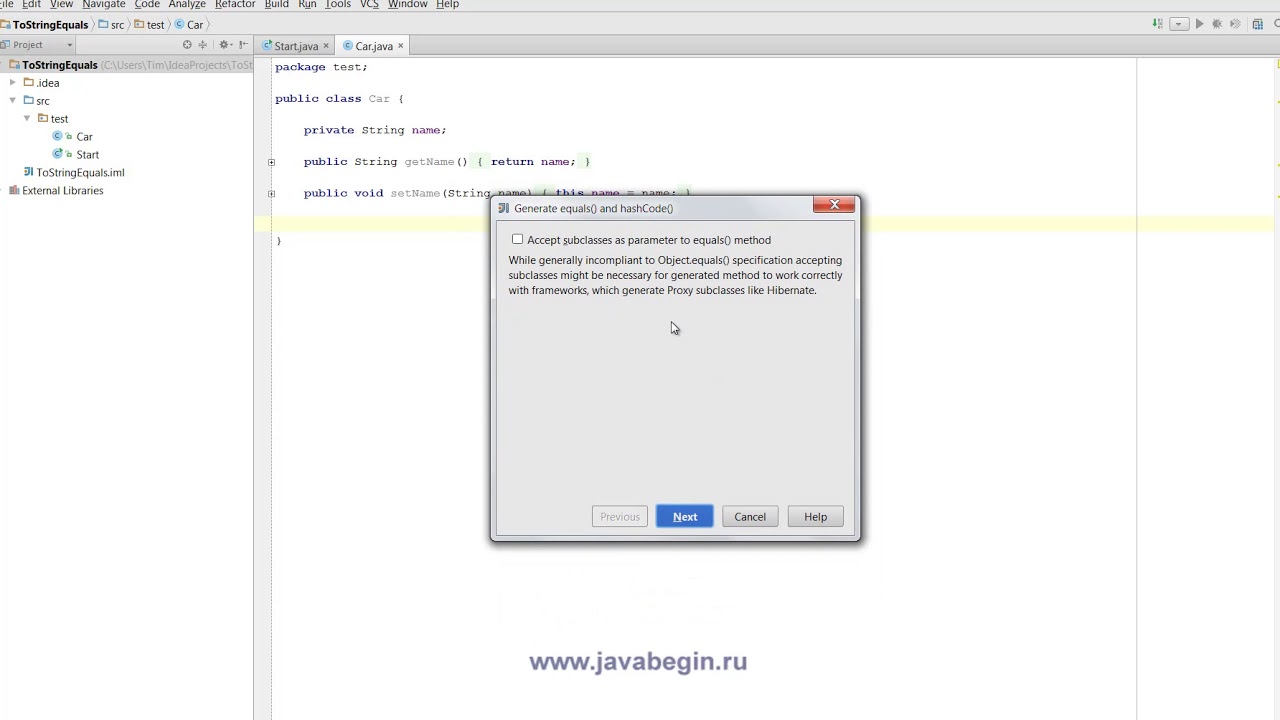
Task: Click Run with Coverage icon
Action: coord(1235,24)
